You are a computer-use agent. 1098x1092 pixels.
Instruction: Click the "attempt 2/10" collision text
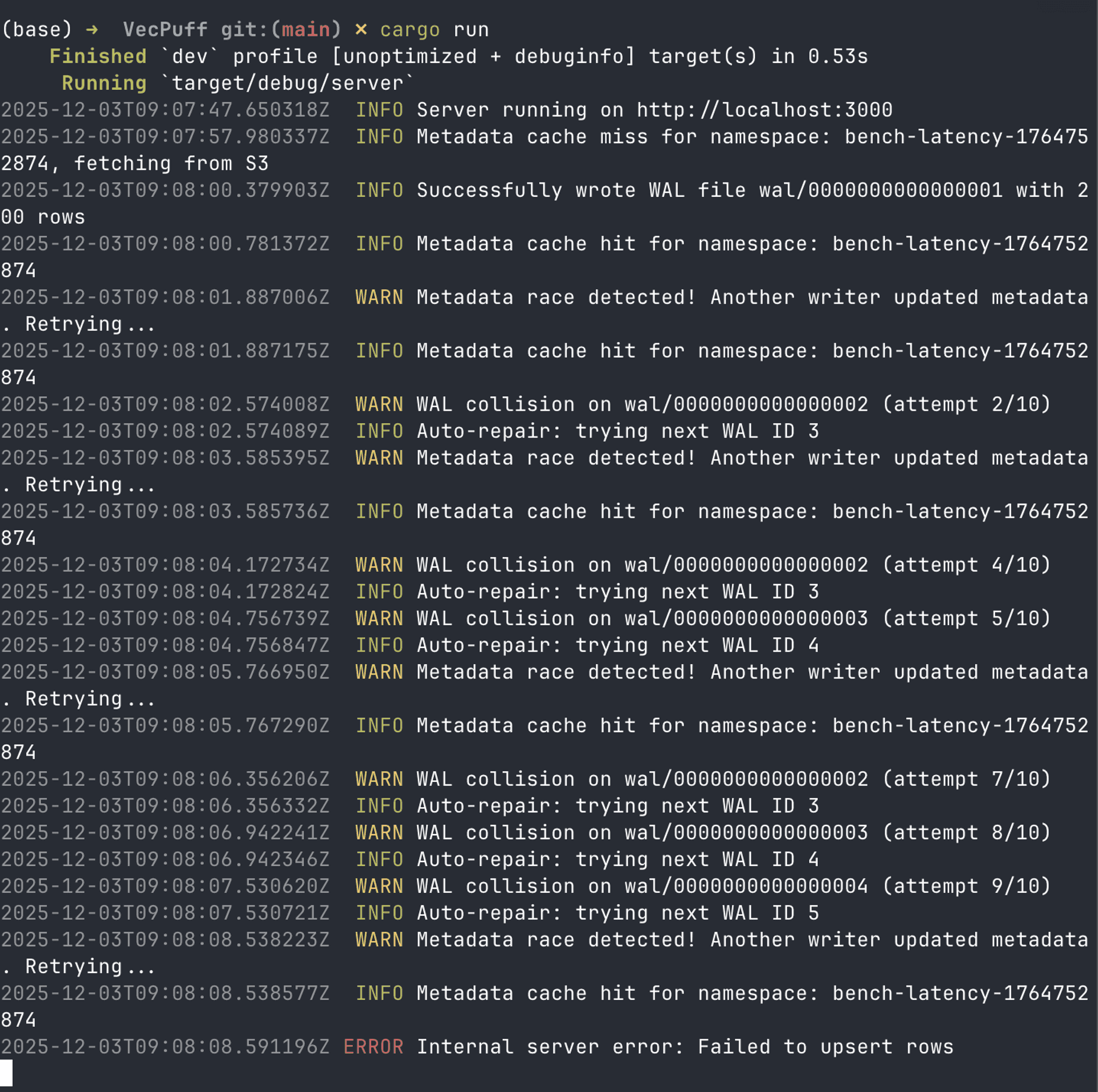click(966, 404)
